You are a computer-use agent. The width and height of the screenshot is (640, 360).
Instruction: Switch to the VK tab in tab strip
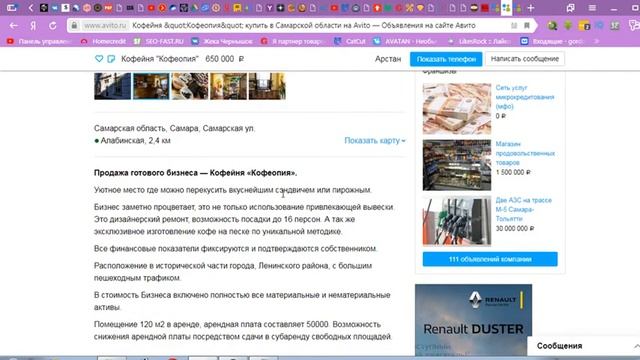point(55,8)
